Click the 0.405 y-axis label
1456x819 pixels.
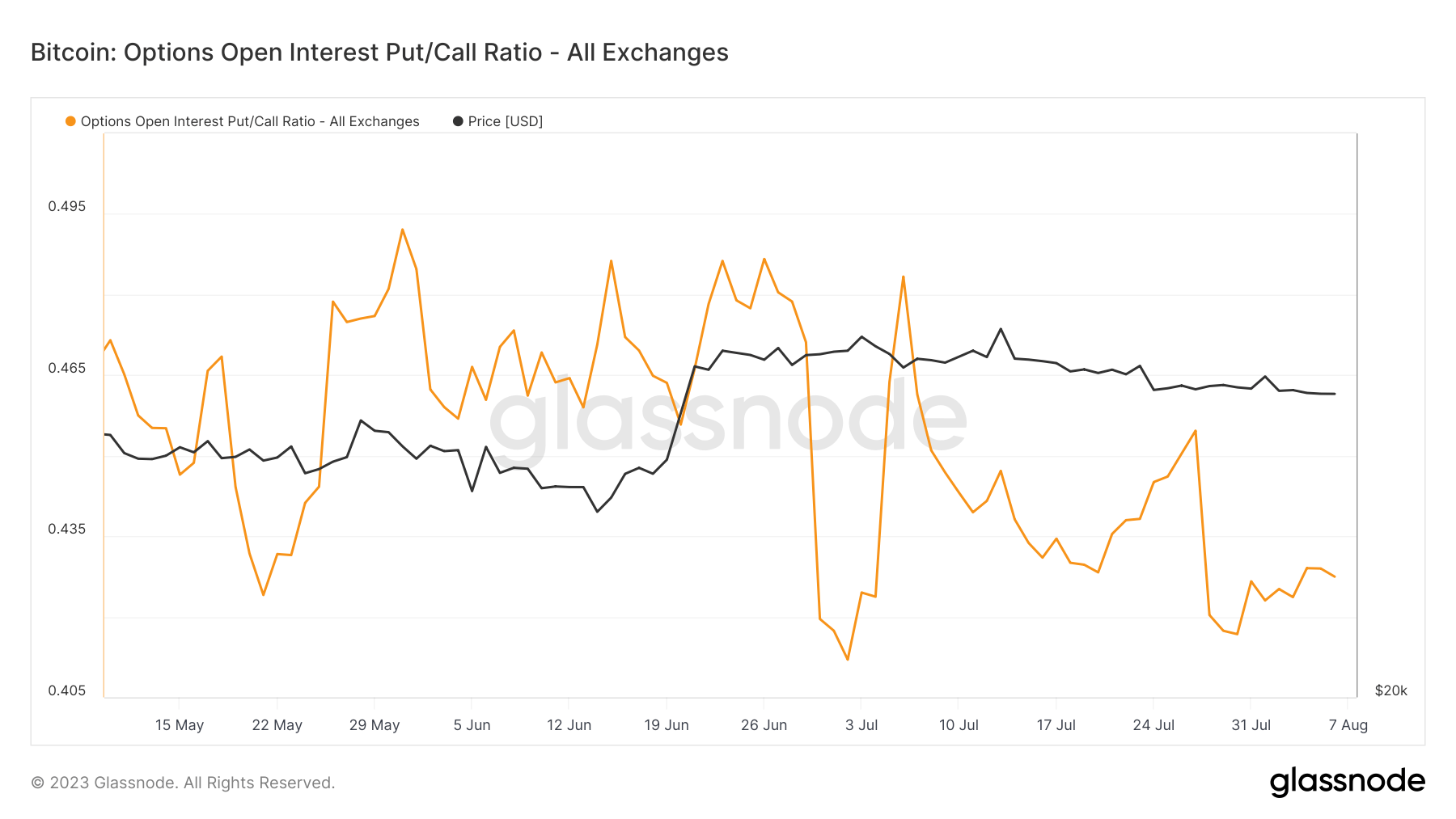66,690
